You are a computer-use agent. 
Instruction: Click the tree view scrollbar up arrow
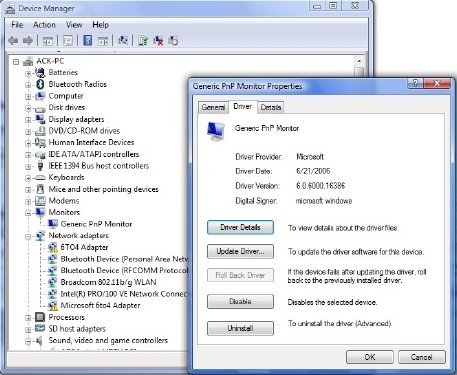pos(359,61)
